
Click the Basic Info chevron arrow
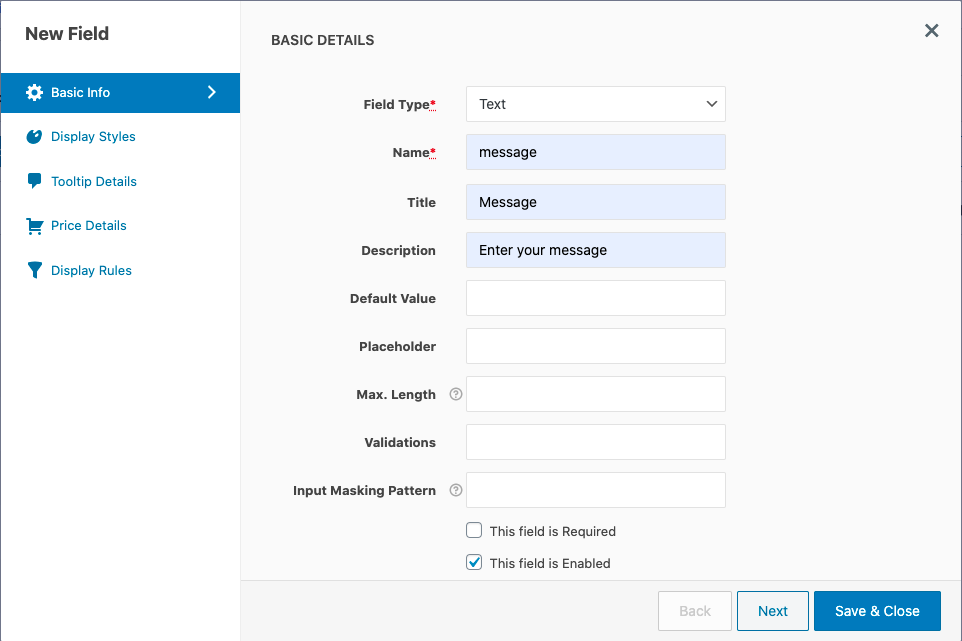tap(212, 92)
